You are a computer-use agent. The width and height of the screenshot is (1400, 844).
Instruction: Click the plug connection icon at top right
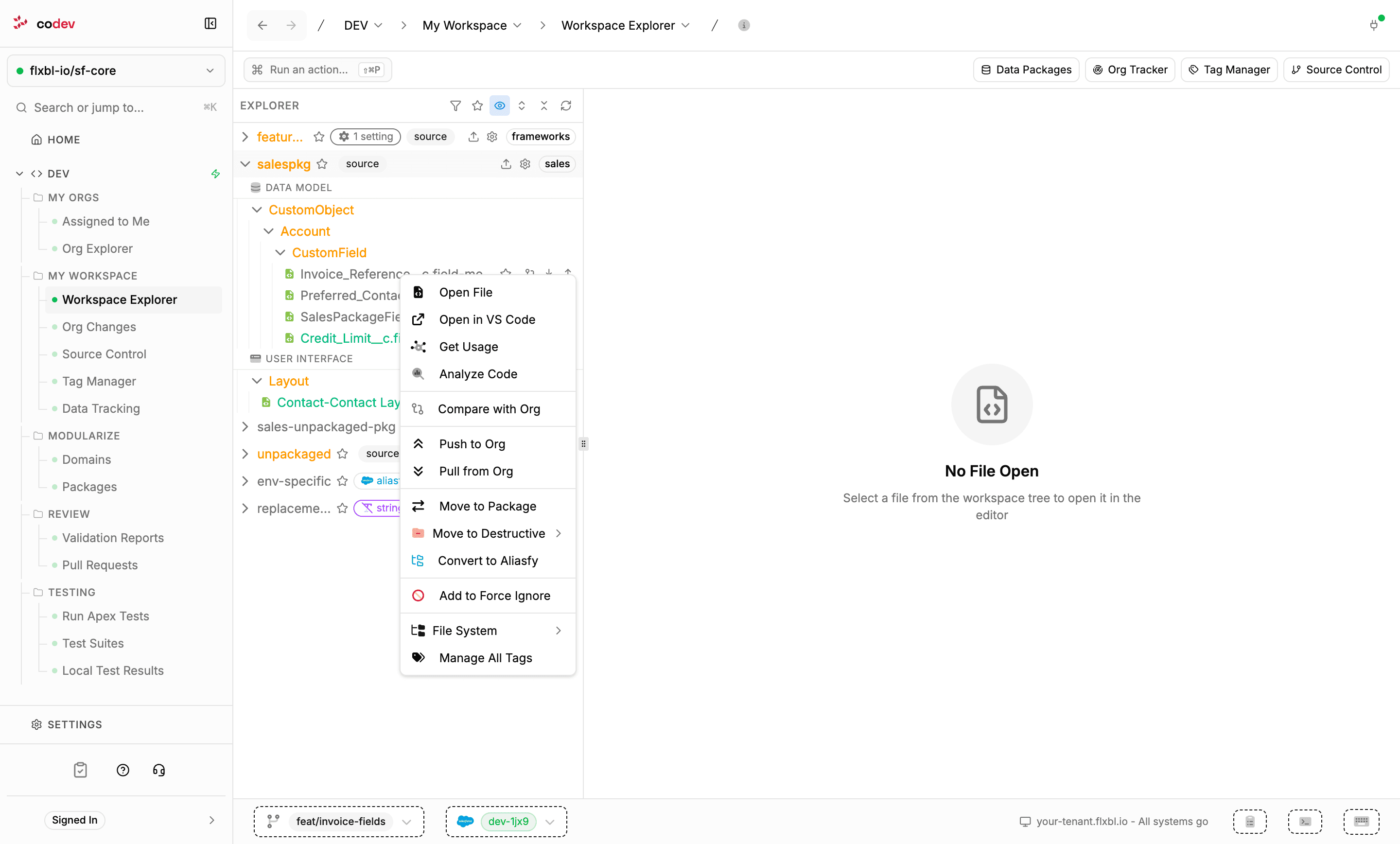(1374, 25)
